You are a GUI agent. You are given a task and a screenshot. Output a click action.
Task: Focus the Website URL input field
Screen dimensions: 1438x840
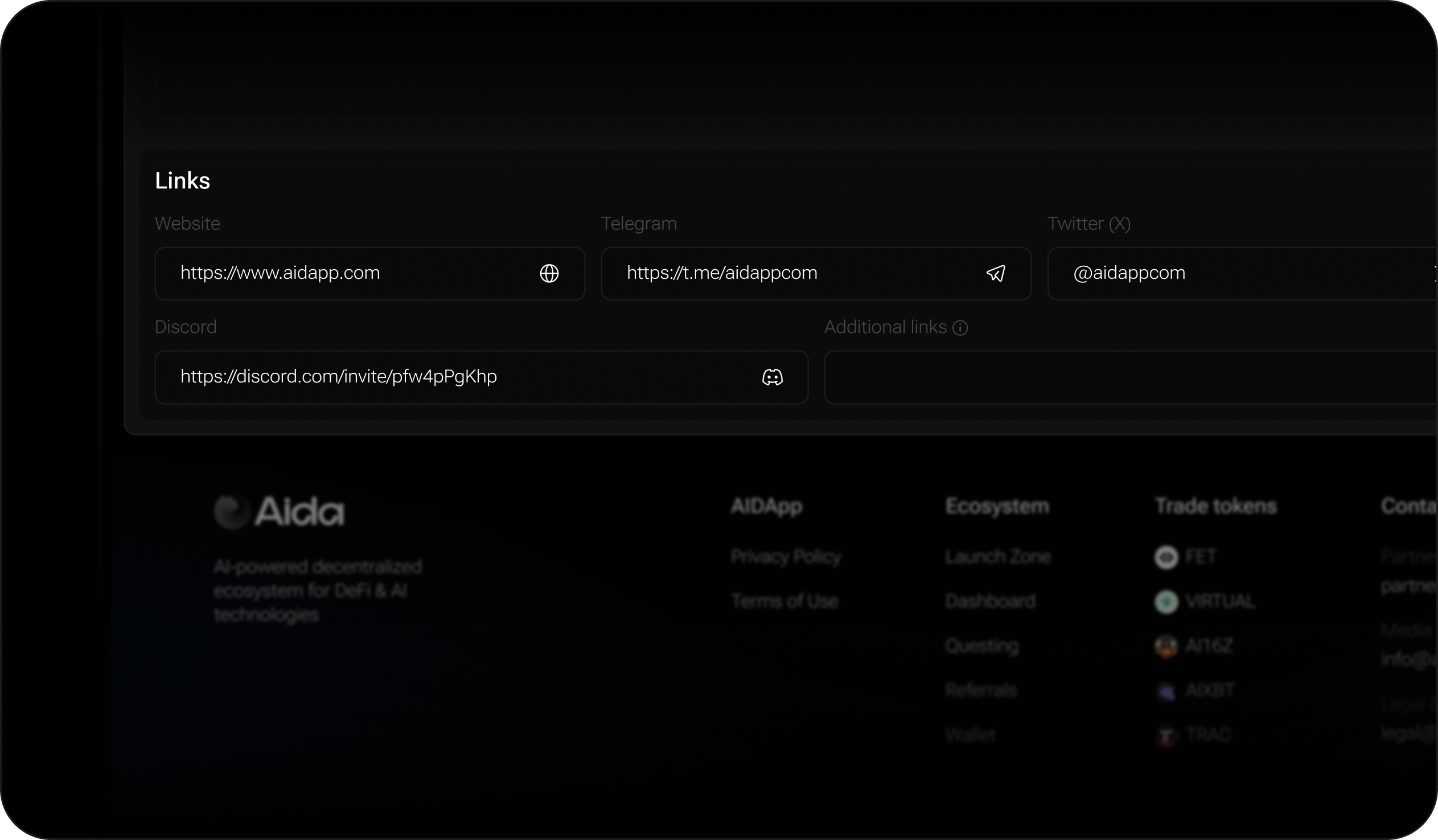click(342, 273)
